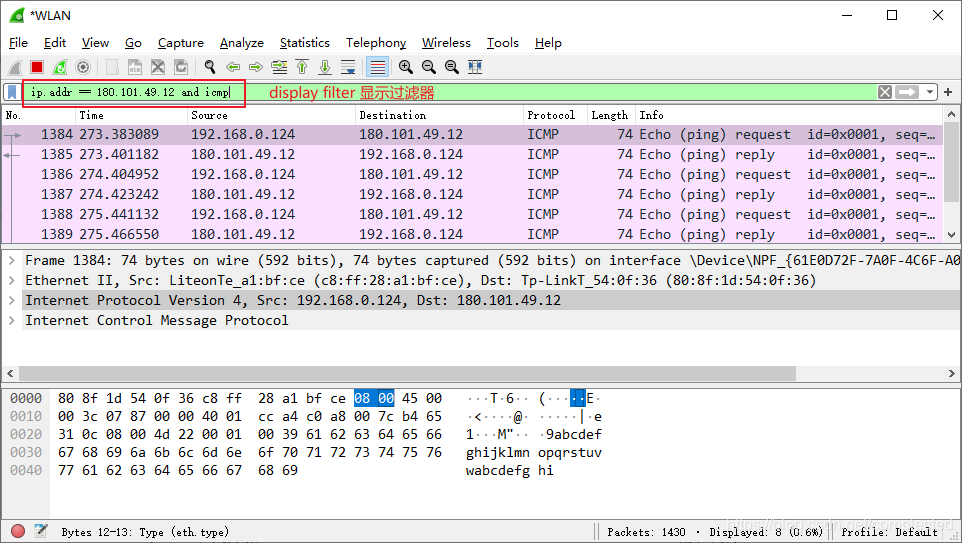Restart the current capture
962x543 pixels.
point(60,67)
